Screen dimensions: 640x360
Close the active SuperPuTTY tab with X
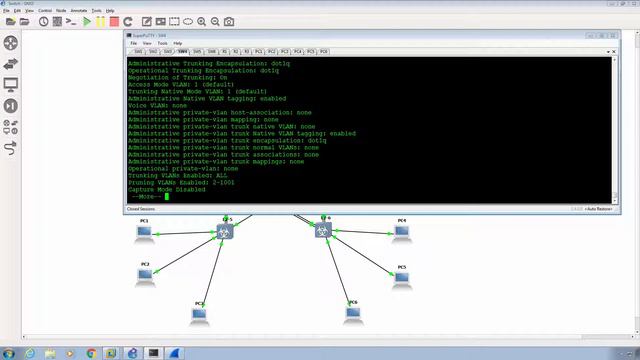click(x=613, y=52)
